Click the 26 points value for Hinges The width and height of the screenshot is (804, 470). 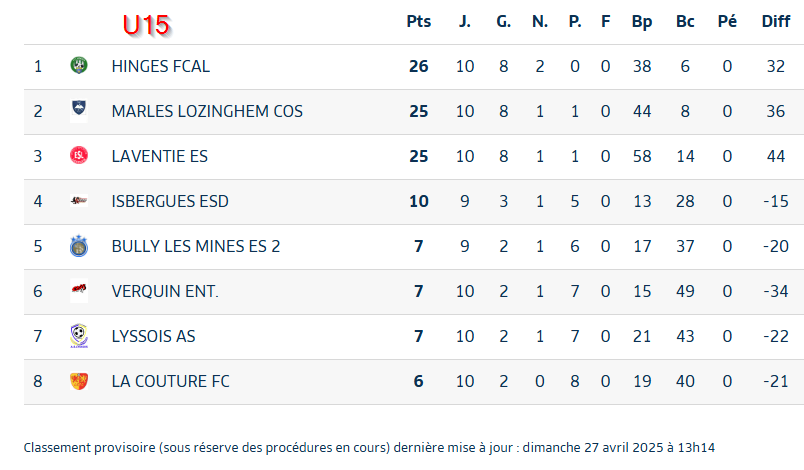(x=418, y=66)
